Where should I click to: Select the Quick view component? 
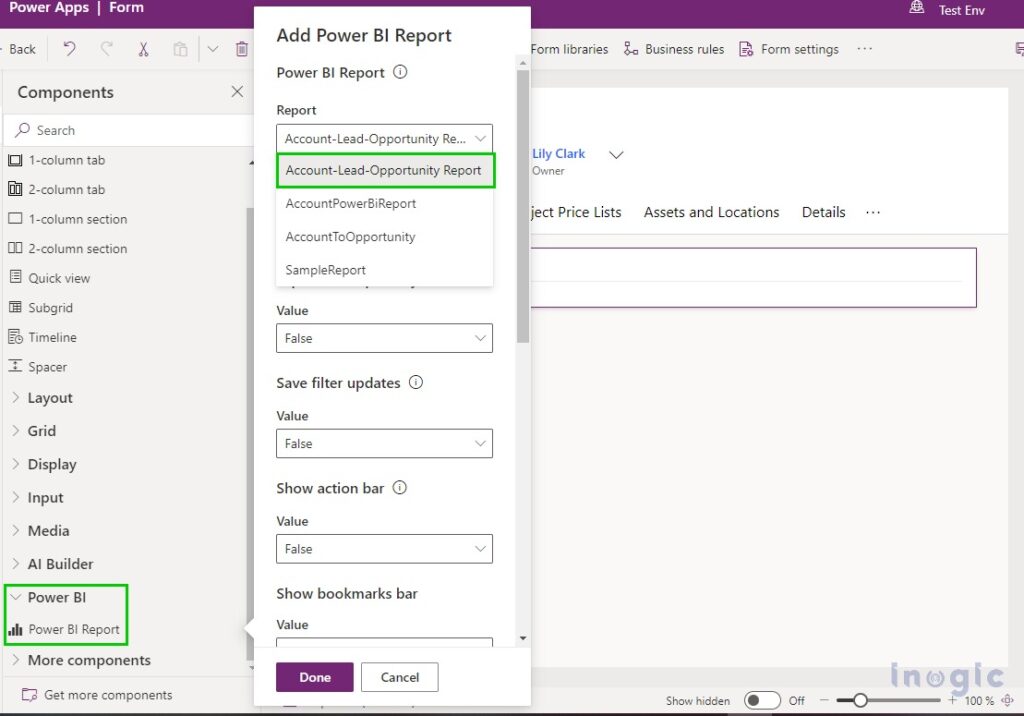58,277
